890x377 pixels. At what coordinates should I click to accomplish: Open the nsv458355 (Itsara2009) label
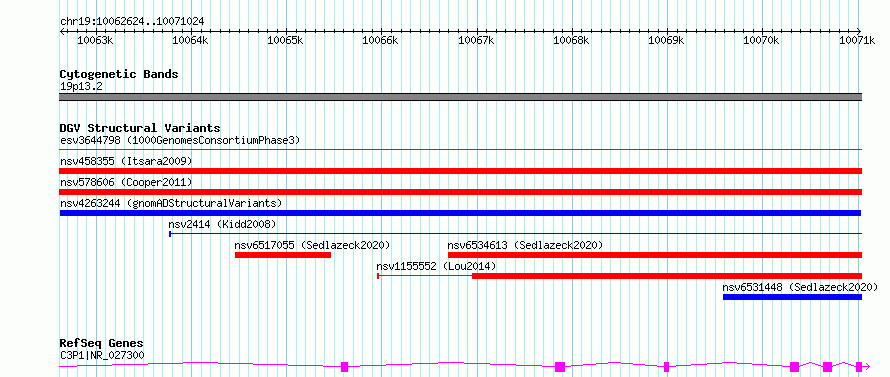pos(126,161)
